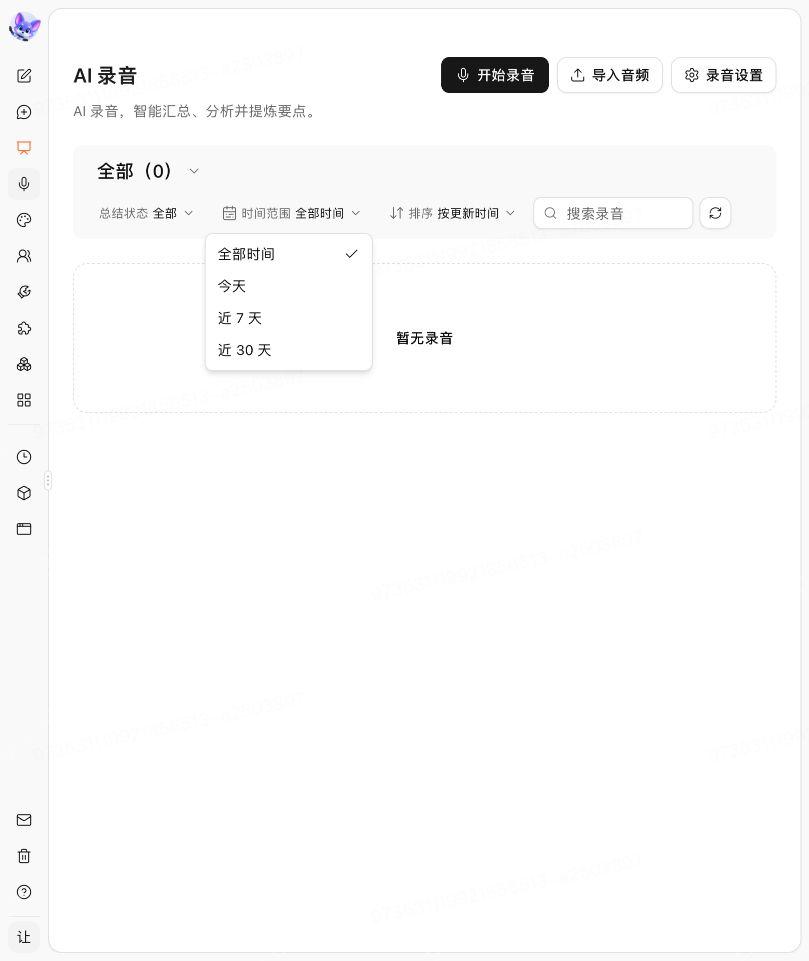The width and height of the screenshot is (809, 961).
Task: Select 今天 in the time menu
Action: [289, 286]
